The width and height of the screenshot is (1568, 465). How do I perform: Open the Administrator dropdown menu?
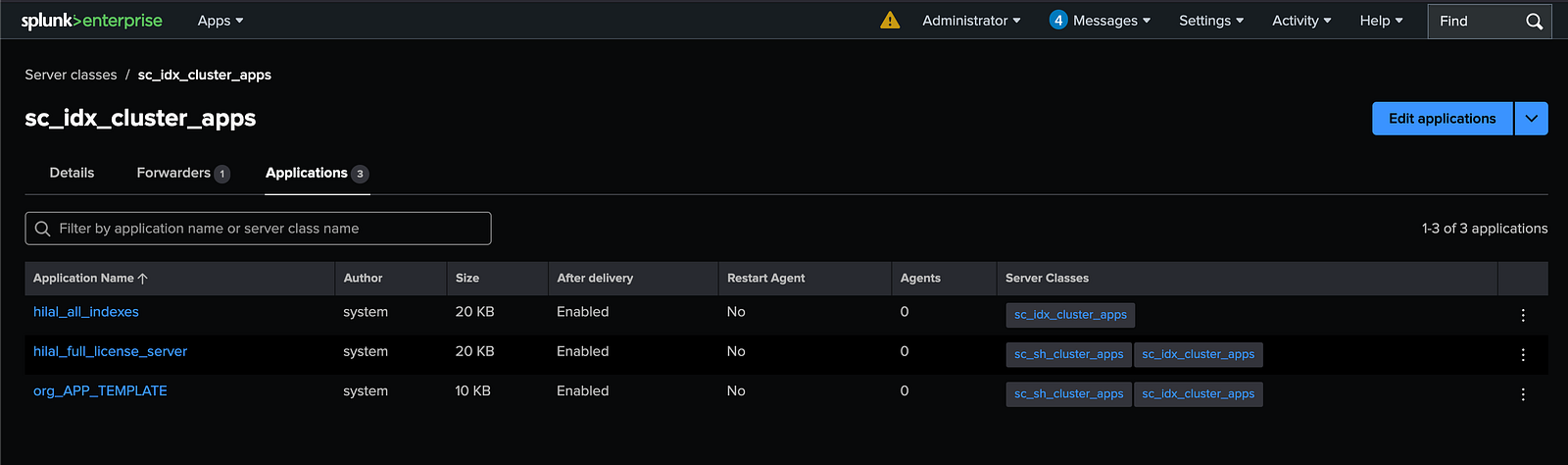(x=971, y=21)
